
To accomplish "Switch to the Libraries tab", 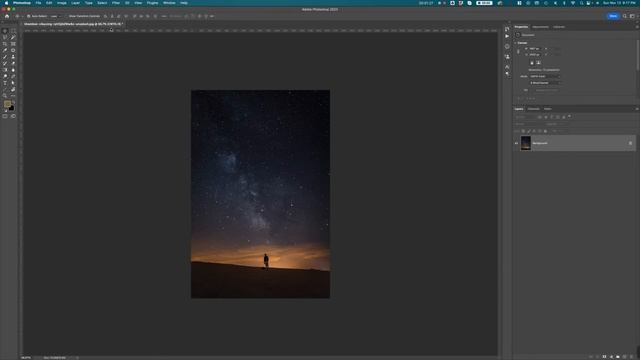I will pos(559,27).
